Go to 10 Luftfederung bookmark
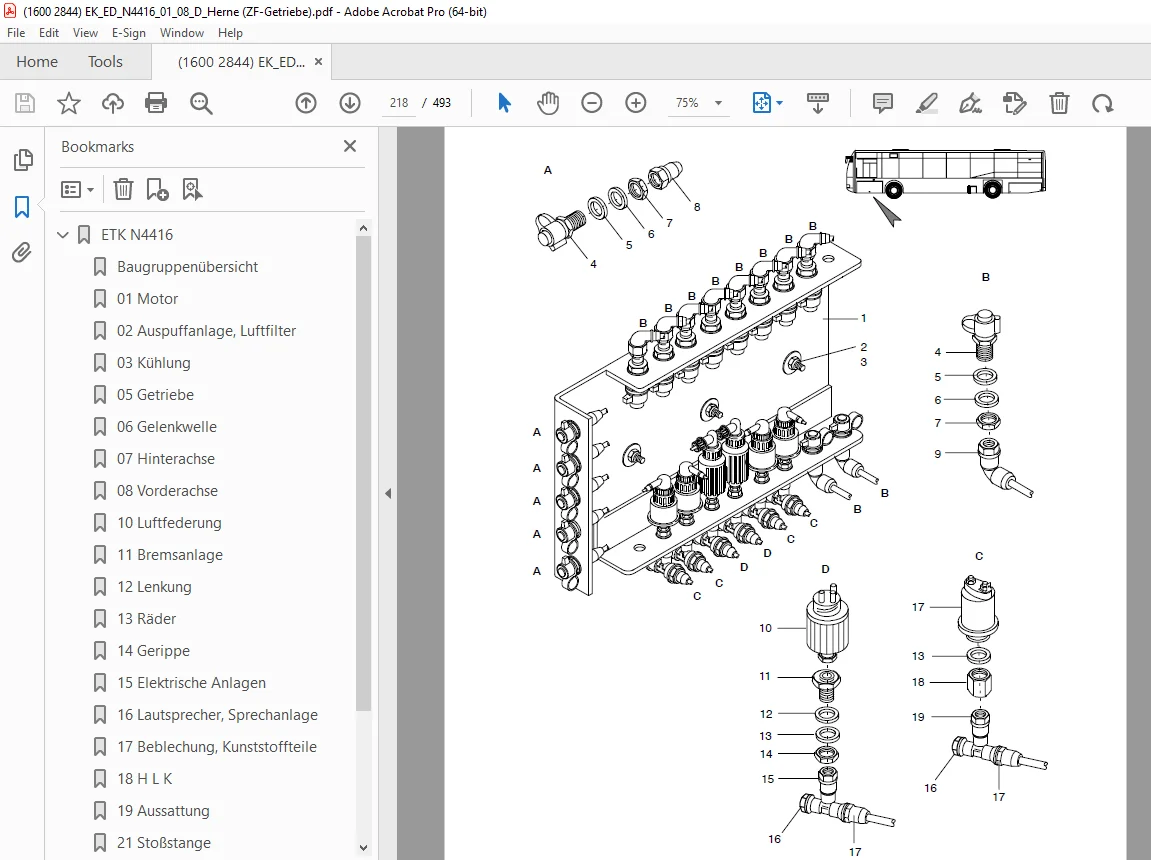1151x860 pixels. (x=169, y=523)
